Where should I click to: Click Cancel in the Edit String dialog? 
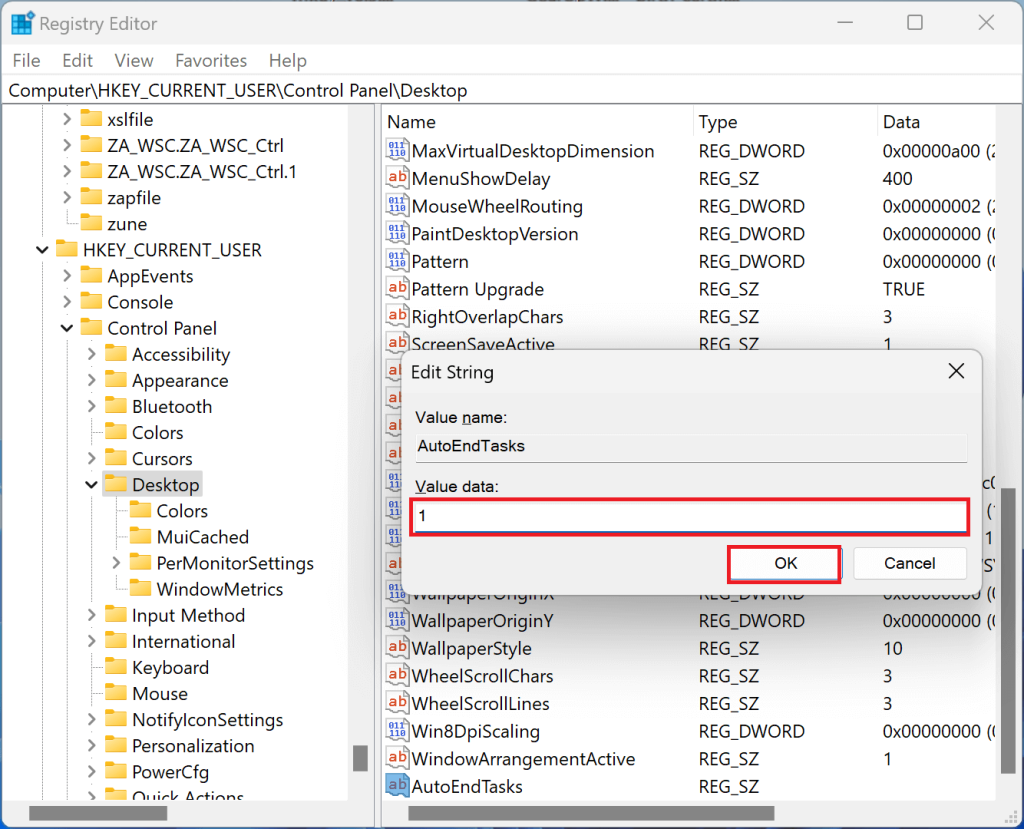[x=909, y=563]
